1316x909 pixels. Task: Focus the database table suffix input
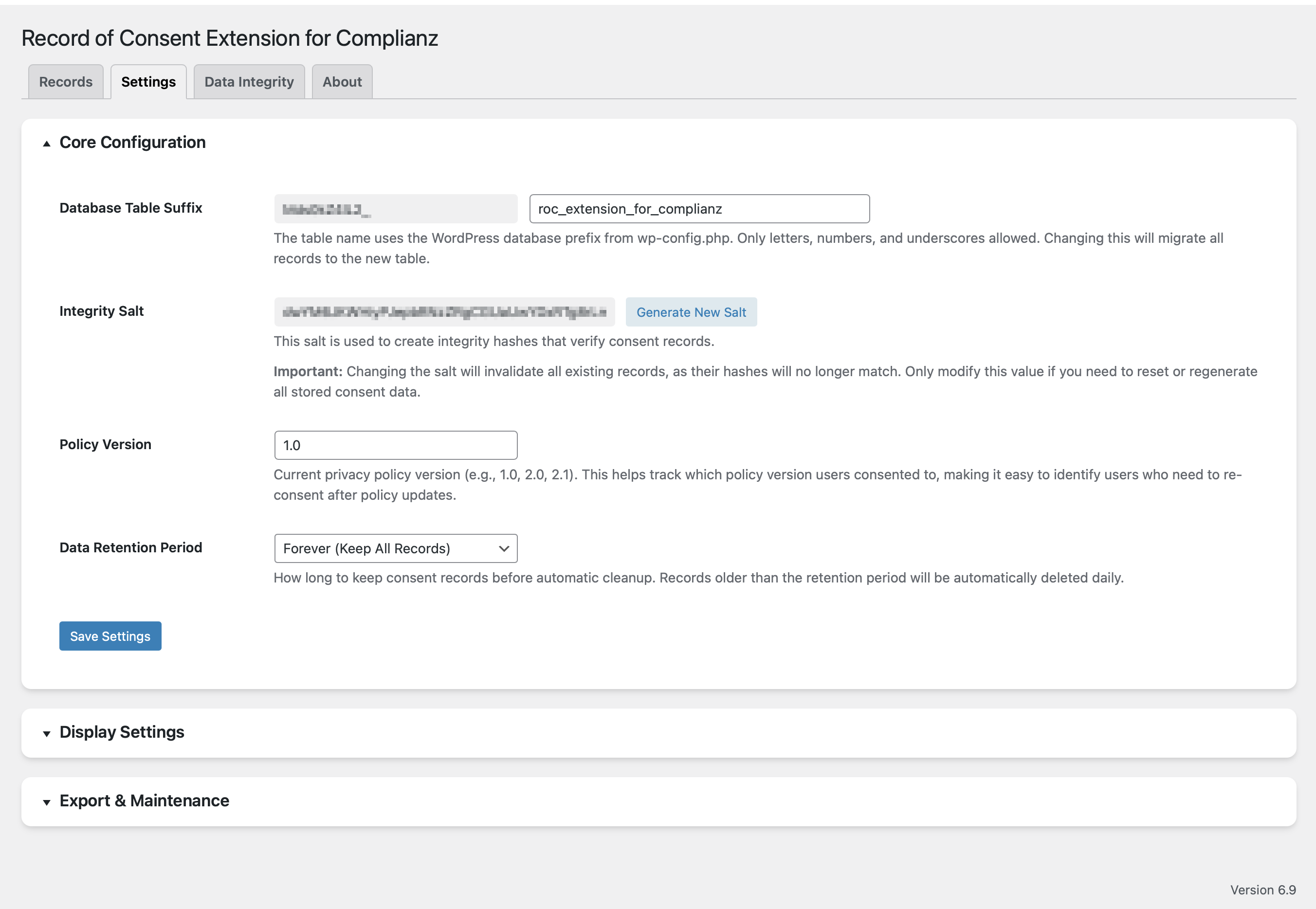699,209
